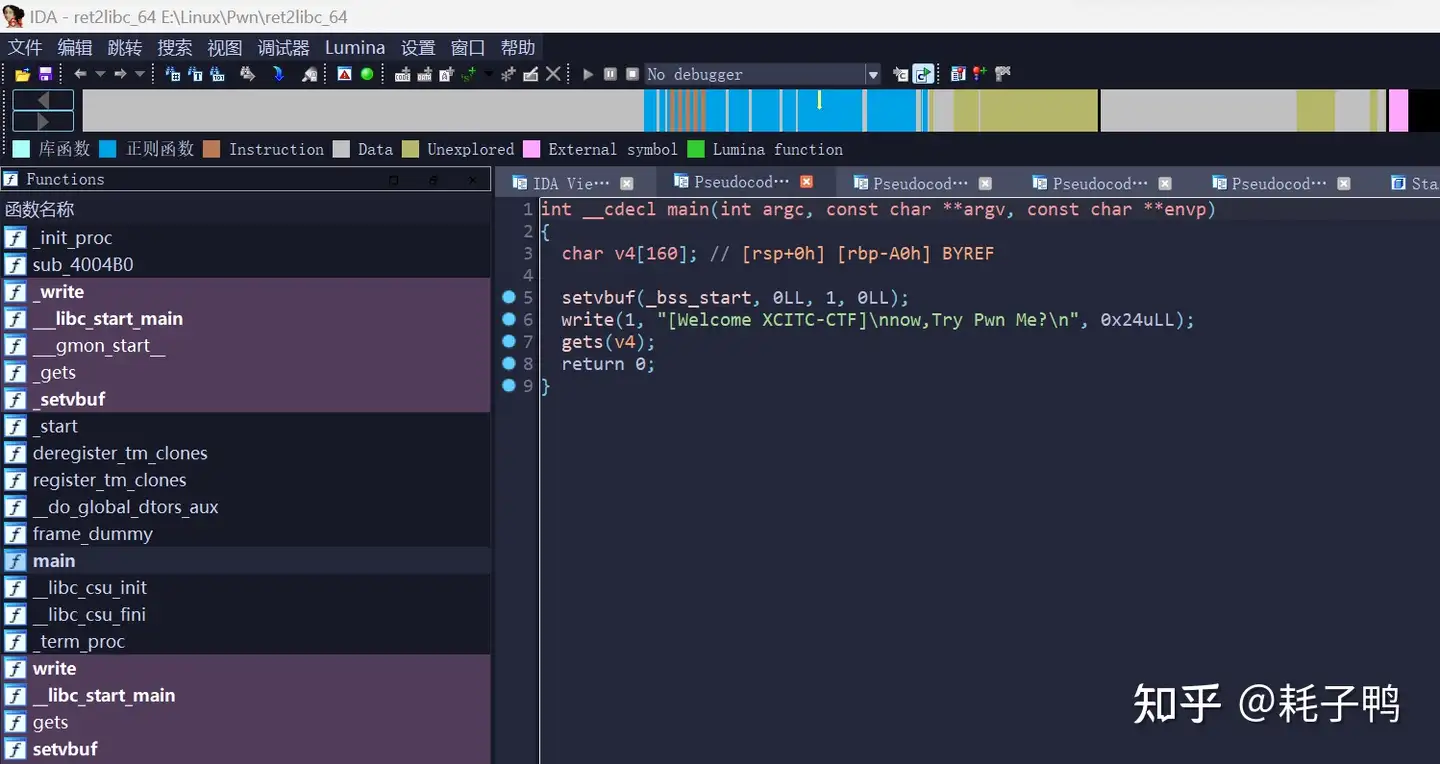Close the IDA View tab
Viewport: 1440px width, 764px height.
[x=627, y=183]
